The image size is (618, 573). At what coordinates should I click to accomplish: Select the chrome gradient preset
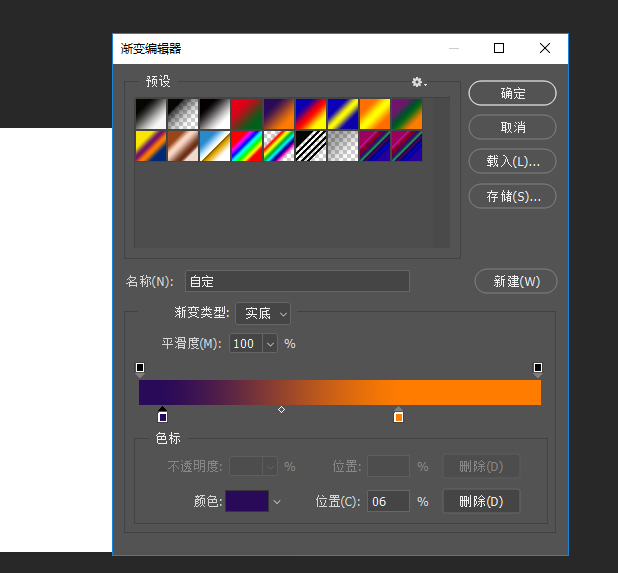click(215, 146)
